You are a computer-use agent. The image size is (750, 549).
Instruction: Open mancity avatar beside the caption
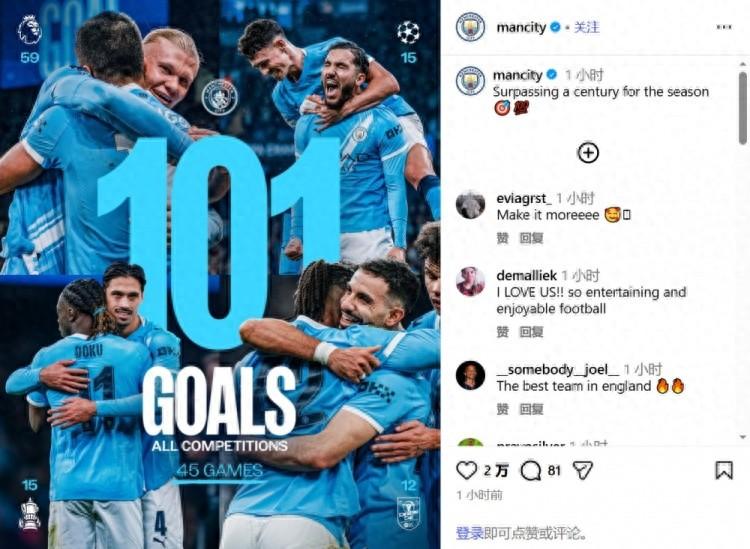point(470,80)
